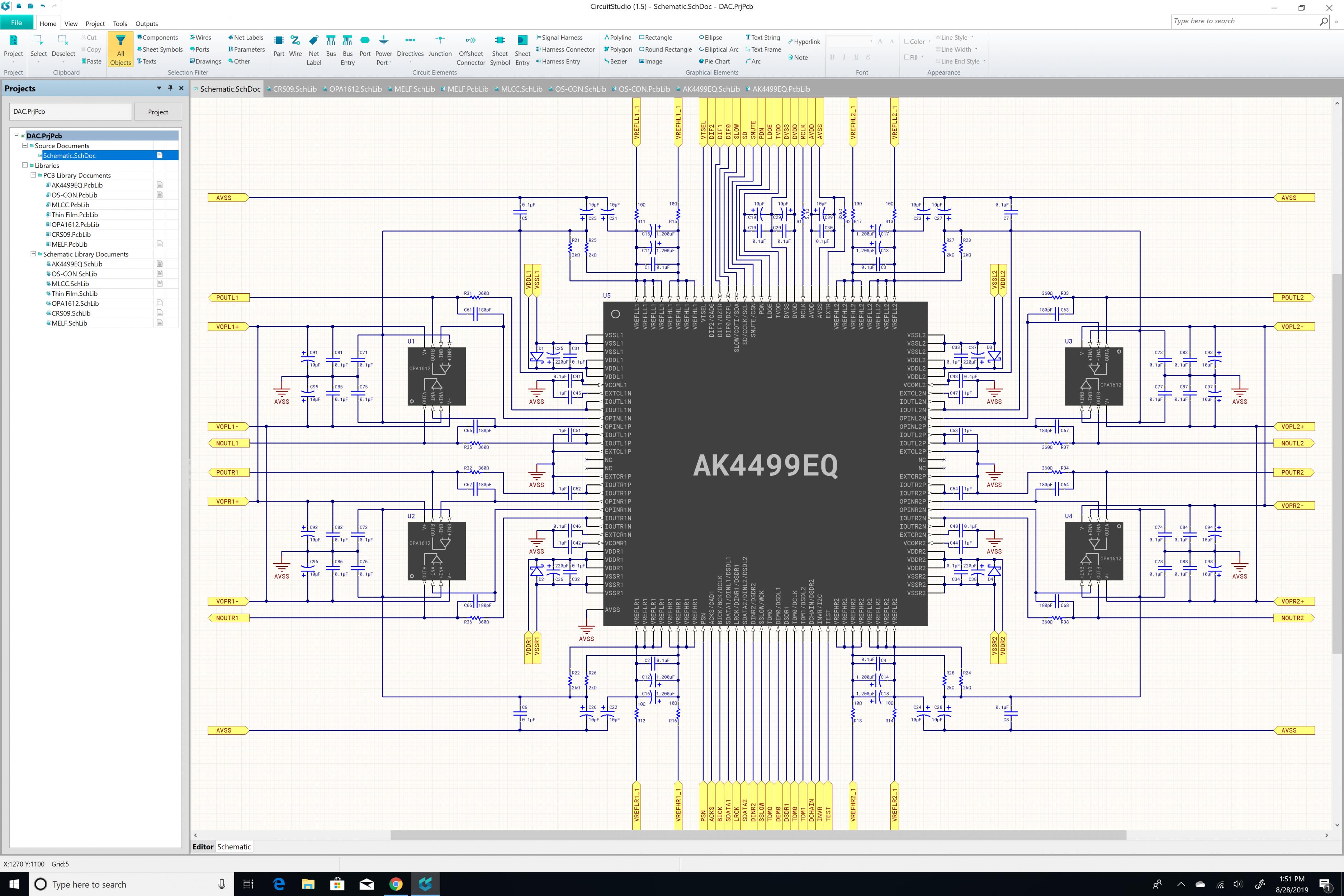Collapse PCB Library Documents node
Viewport: 1344px width, 896px height.
pyautogui.click(x=33, y=175)
